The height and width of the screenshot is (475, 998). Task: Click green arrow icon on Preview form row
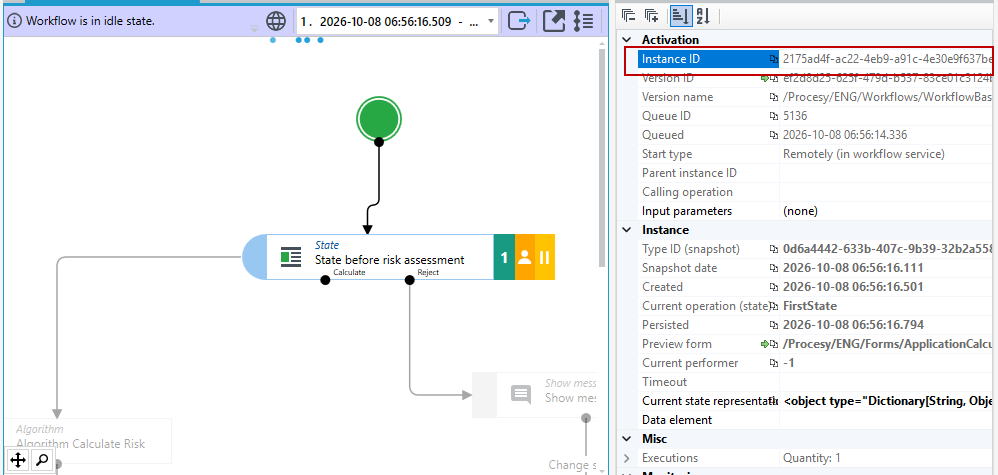pos(765,344)
